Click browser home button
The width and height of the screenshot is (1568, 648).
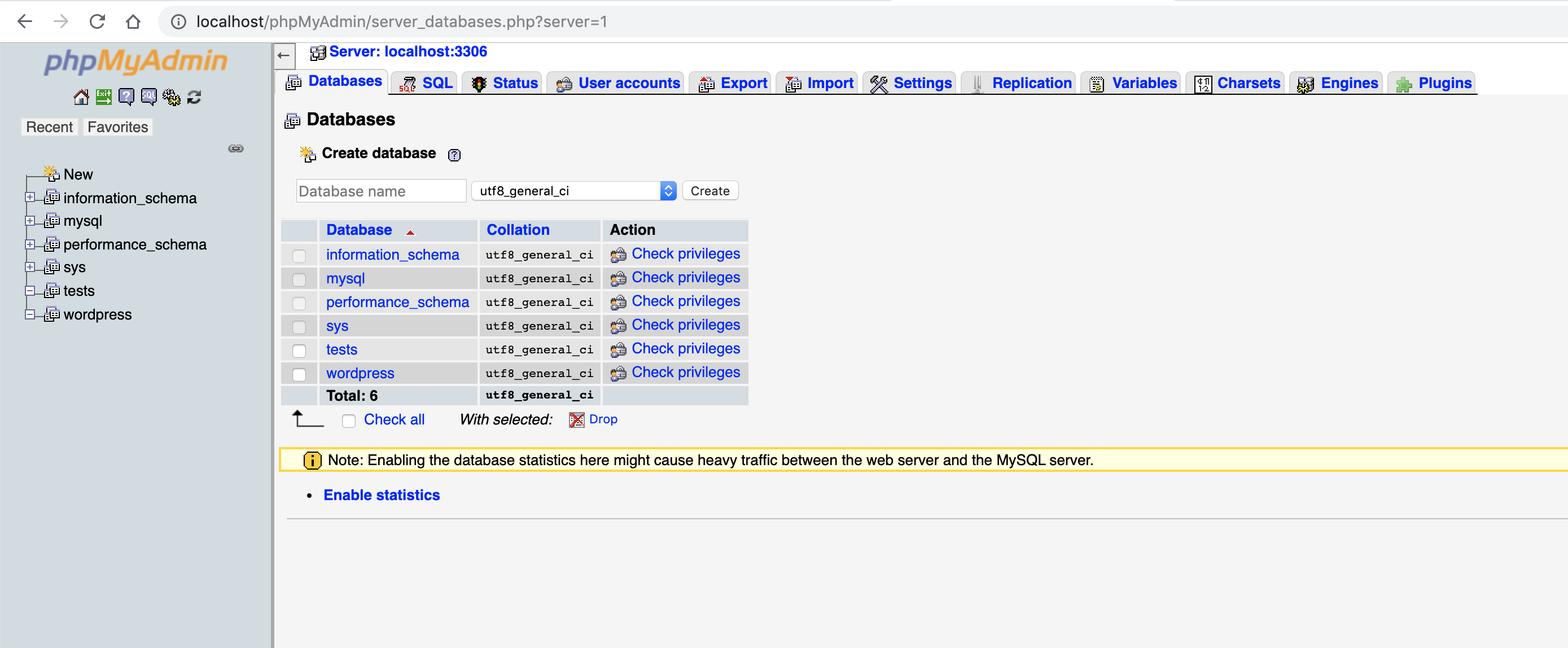tap(133, 21)
